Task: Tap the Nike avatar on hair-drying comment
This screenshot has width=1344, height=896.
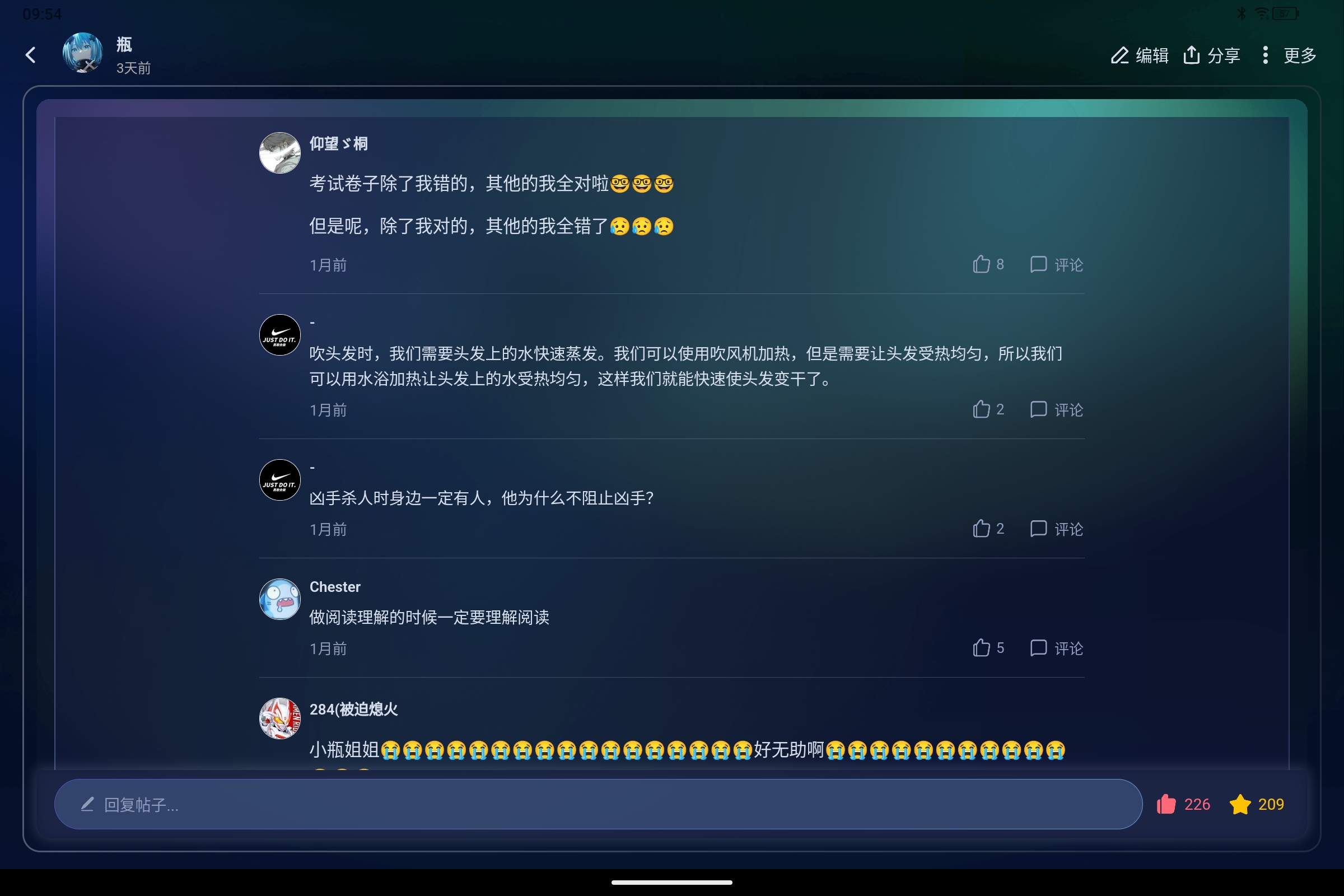Action: click(x=279, y=335)
